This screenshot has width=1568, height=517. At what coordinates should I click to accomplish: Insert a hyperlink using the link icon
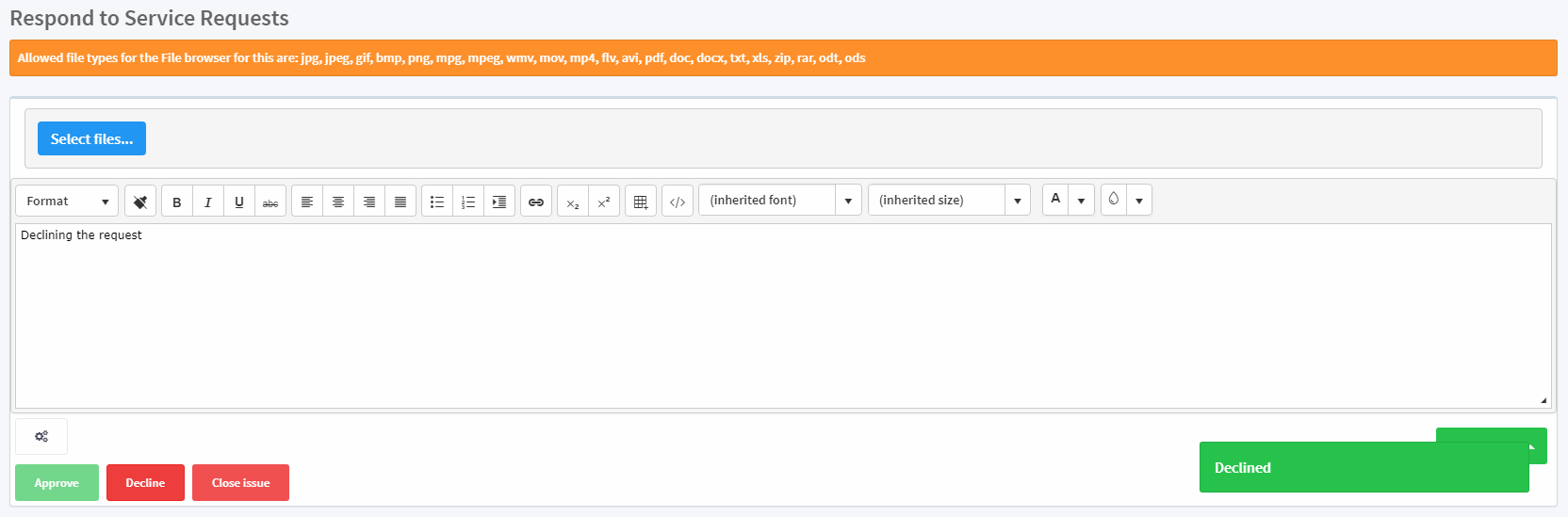[x=536, y=202]
